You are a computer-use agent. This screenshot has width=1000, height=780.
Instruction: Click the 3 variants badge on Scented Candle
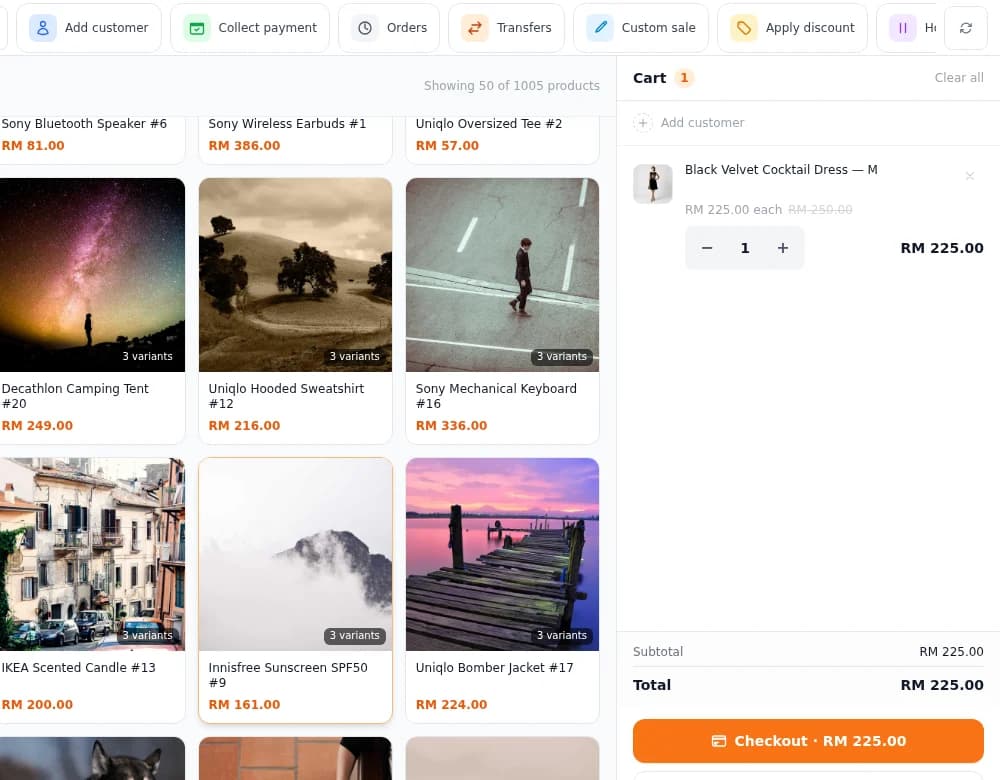[x=147, y=635]
